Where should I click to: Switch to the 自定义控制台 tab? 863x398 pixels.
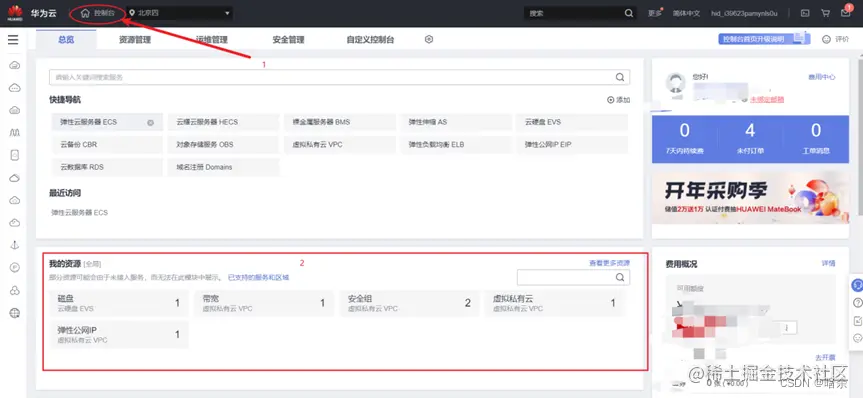coord(370,40)
